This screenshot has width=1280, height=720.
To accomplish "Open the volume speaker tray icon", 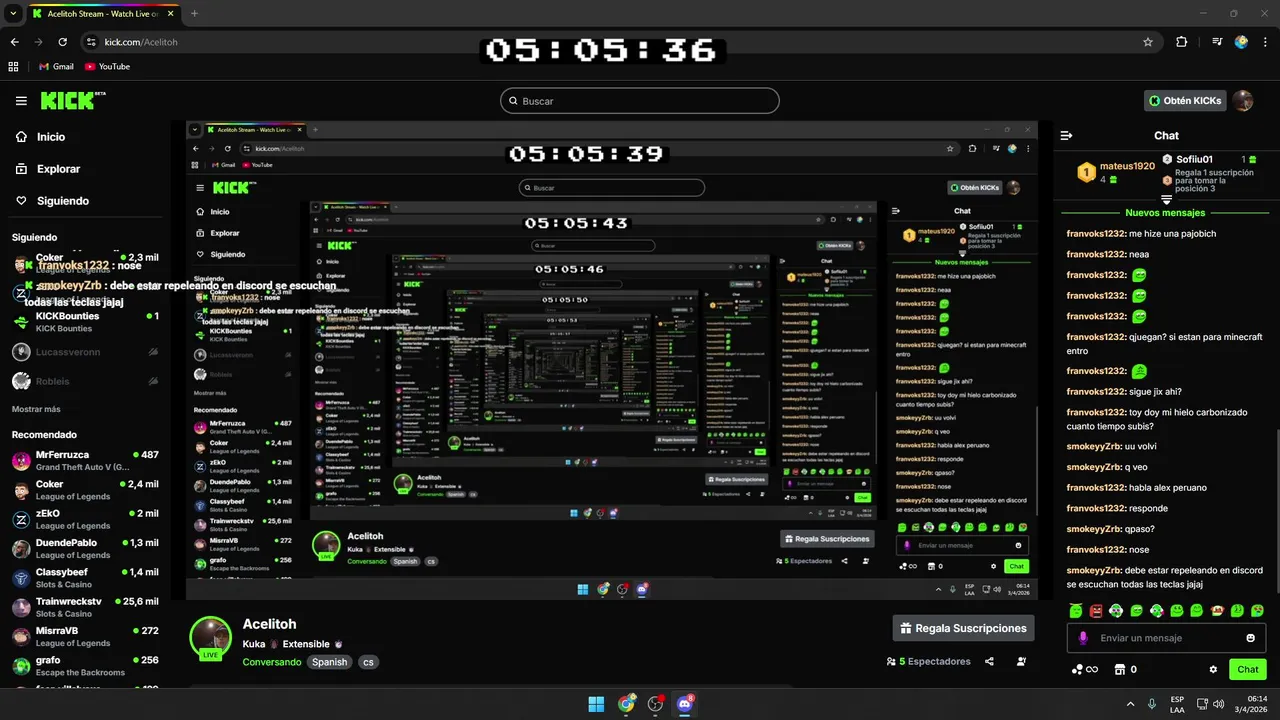I will click(1219, 704).
